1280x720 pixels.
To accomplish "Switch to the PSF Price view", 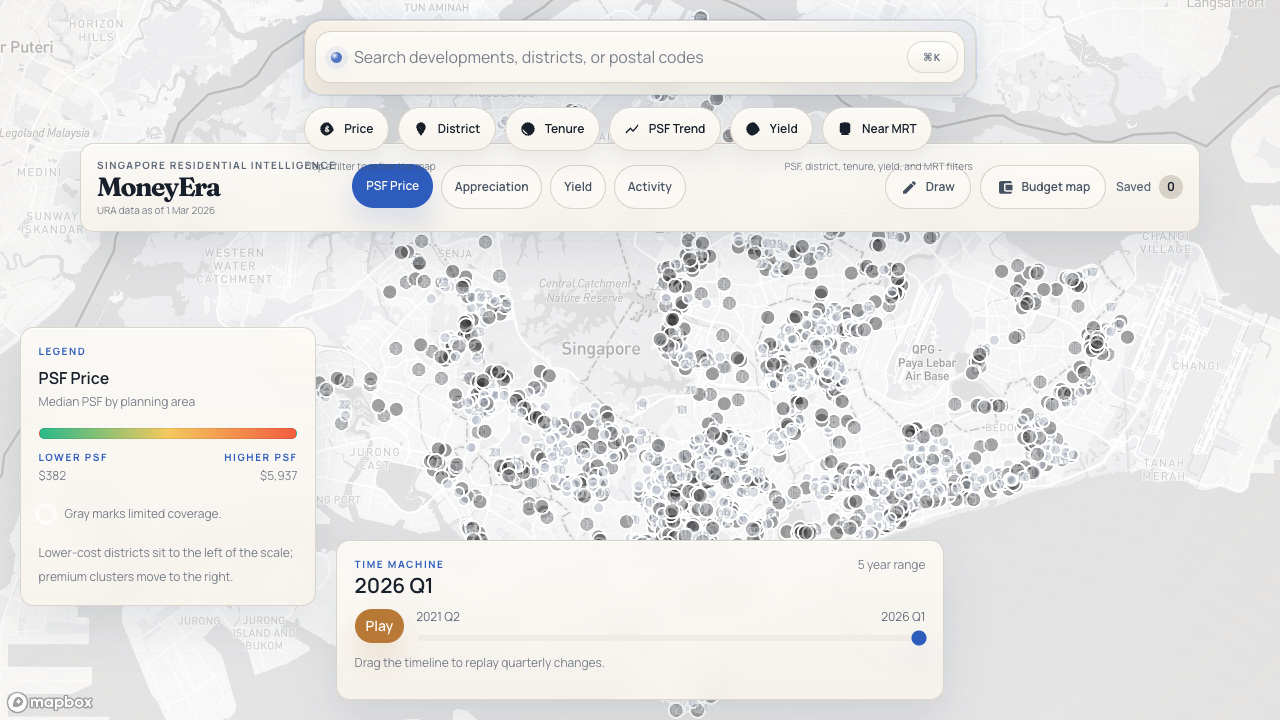I will 392,187.
